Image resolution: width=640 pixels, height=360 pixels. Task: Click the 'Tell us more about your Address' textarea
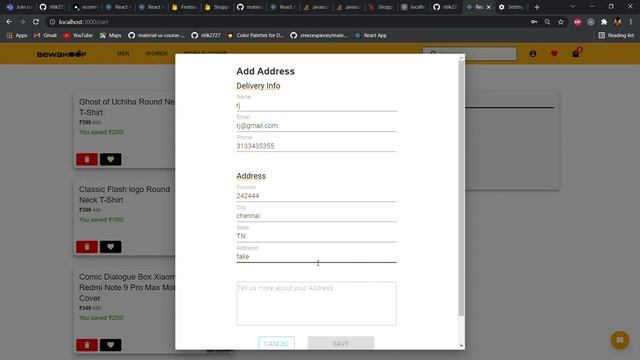tap(316, 303)
